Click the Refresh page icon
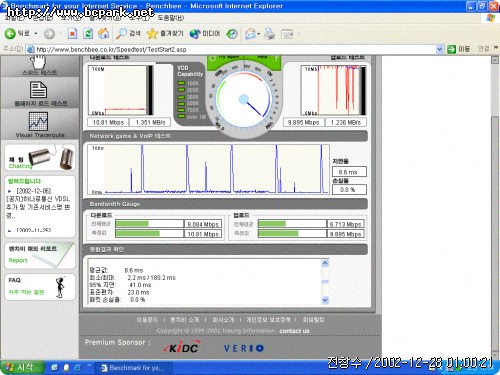This screenshot has height=375, width=500. click(x=88, y=33)
